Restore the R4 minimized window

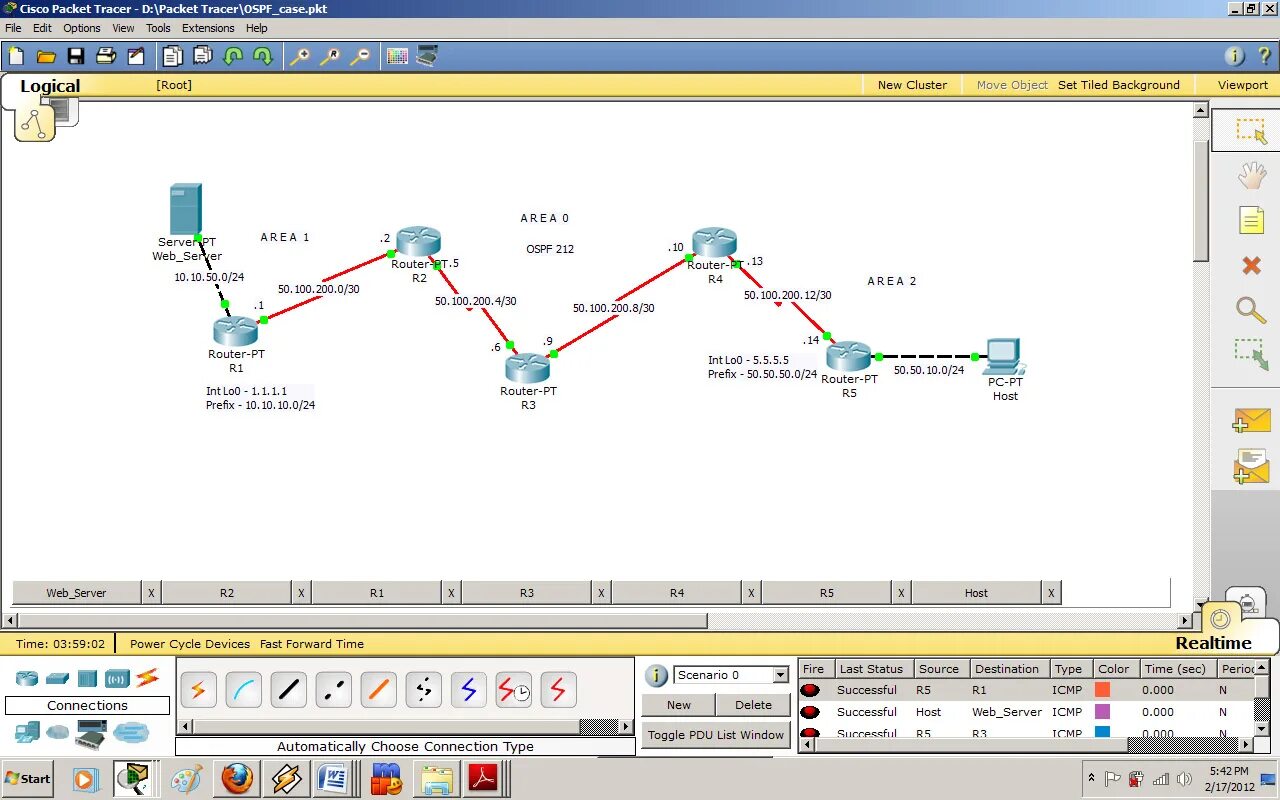coord(677,593)
